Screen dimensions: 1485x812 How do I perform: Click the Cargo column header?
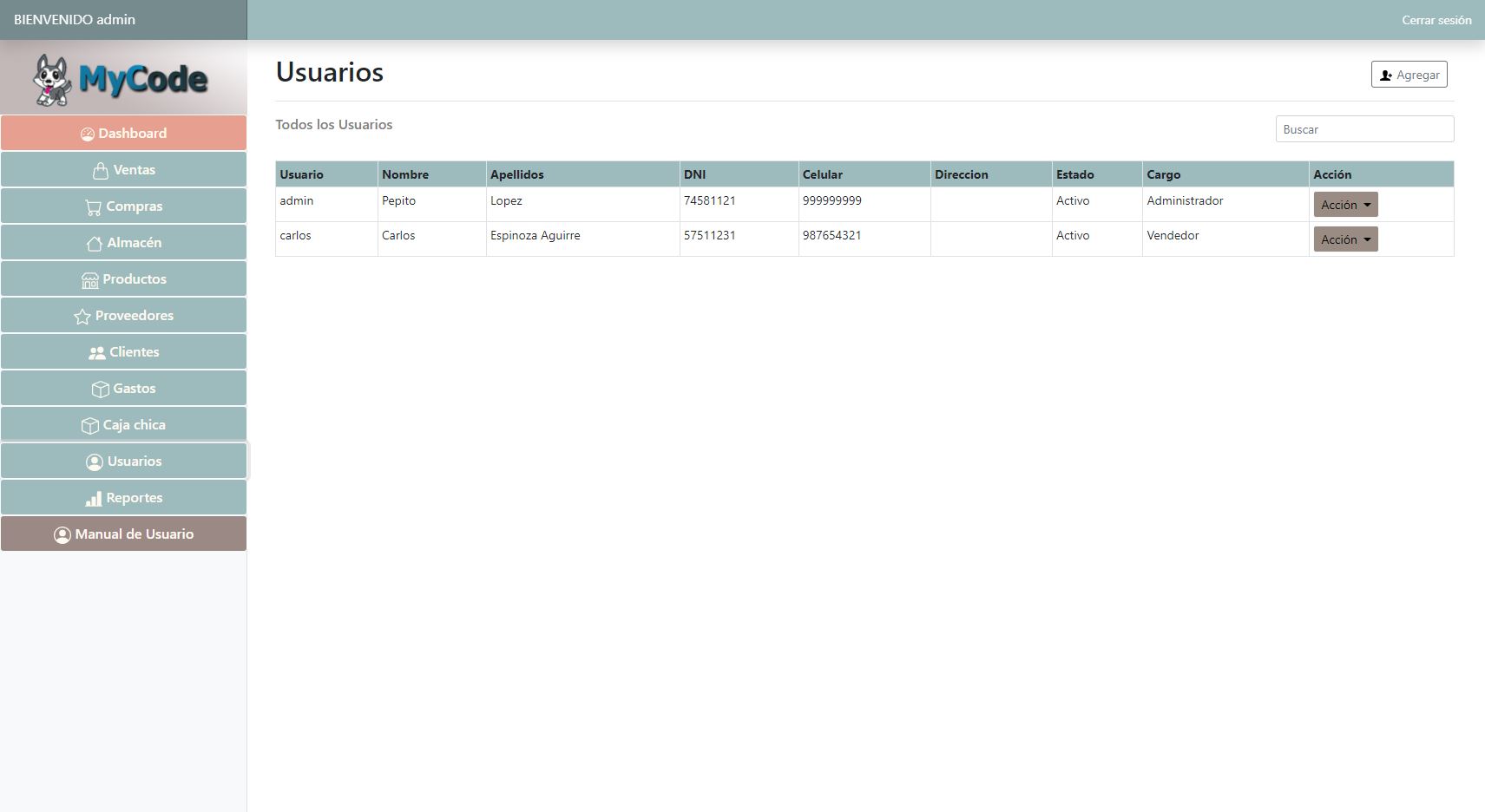1163,174
